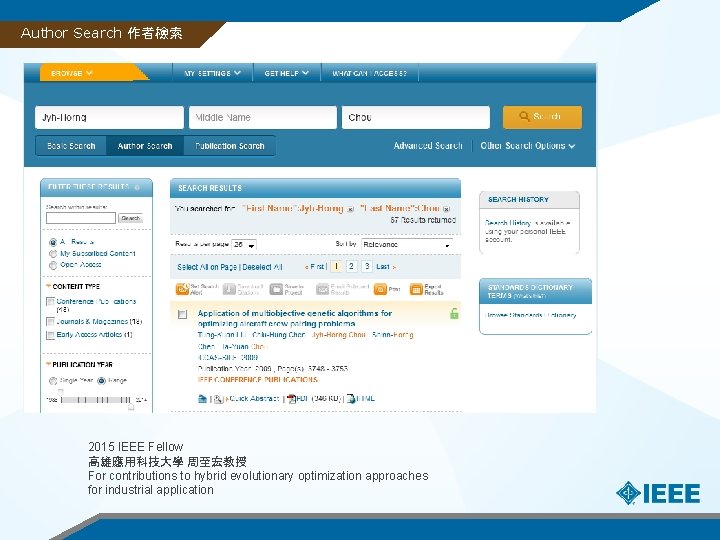
Task: Open the Advanced Search link
Action: pyautogui.click(x=428, y=146)
